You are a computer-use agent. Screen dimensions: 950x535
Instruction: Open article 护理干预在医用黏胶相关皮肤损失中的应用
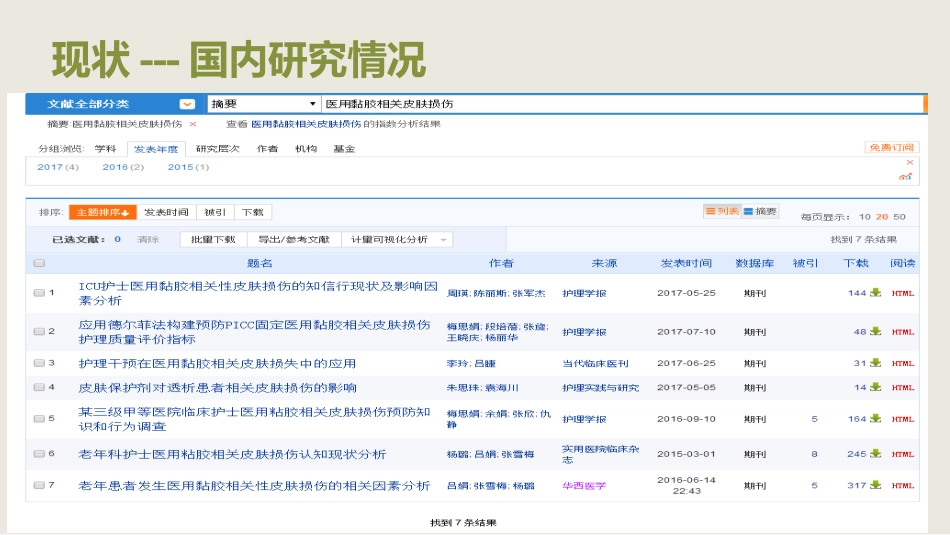coord(217,364)
